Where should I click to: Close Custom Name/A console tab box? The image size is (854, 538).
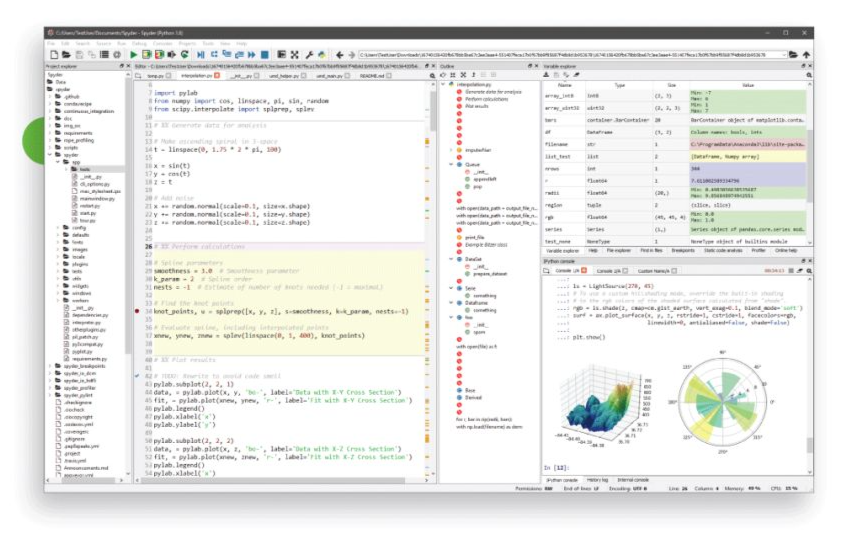674,271
